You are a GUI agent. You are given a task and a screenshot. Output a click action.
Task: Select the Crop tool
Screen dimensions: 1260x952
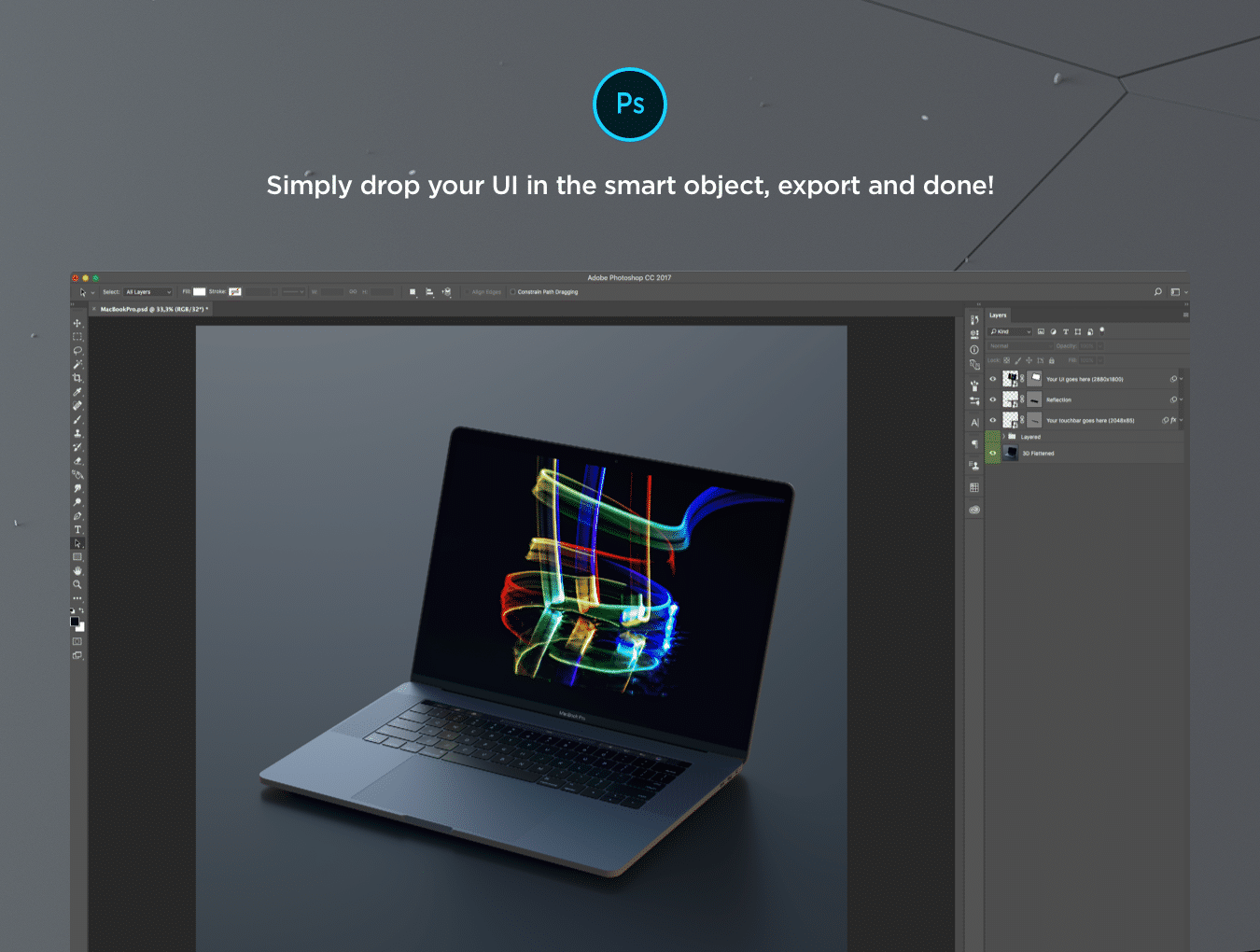77,378
